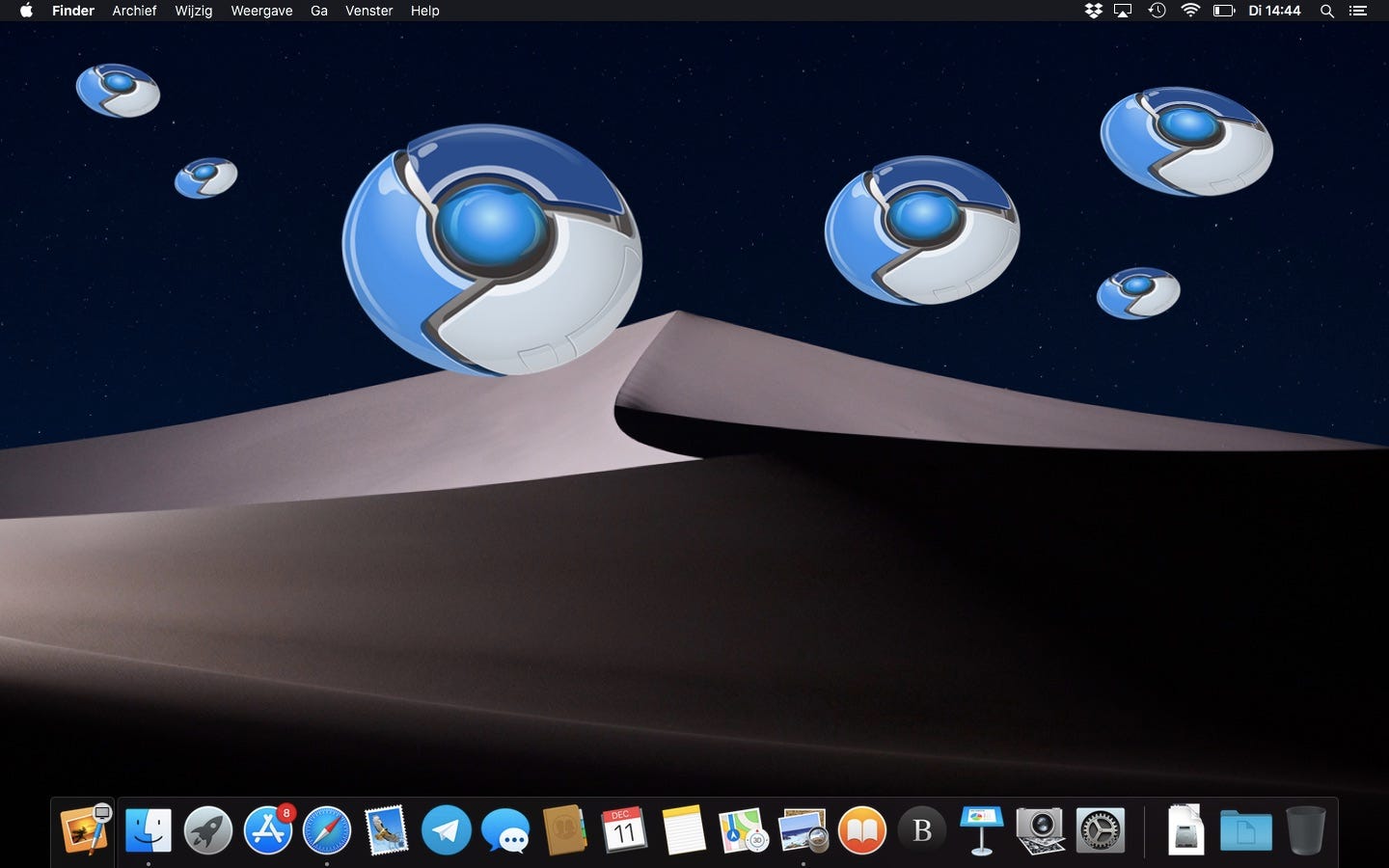Open the Wi-Fi status menu
The width and height of the screenshot is (1389, 868).
coord(1190,11)
